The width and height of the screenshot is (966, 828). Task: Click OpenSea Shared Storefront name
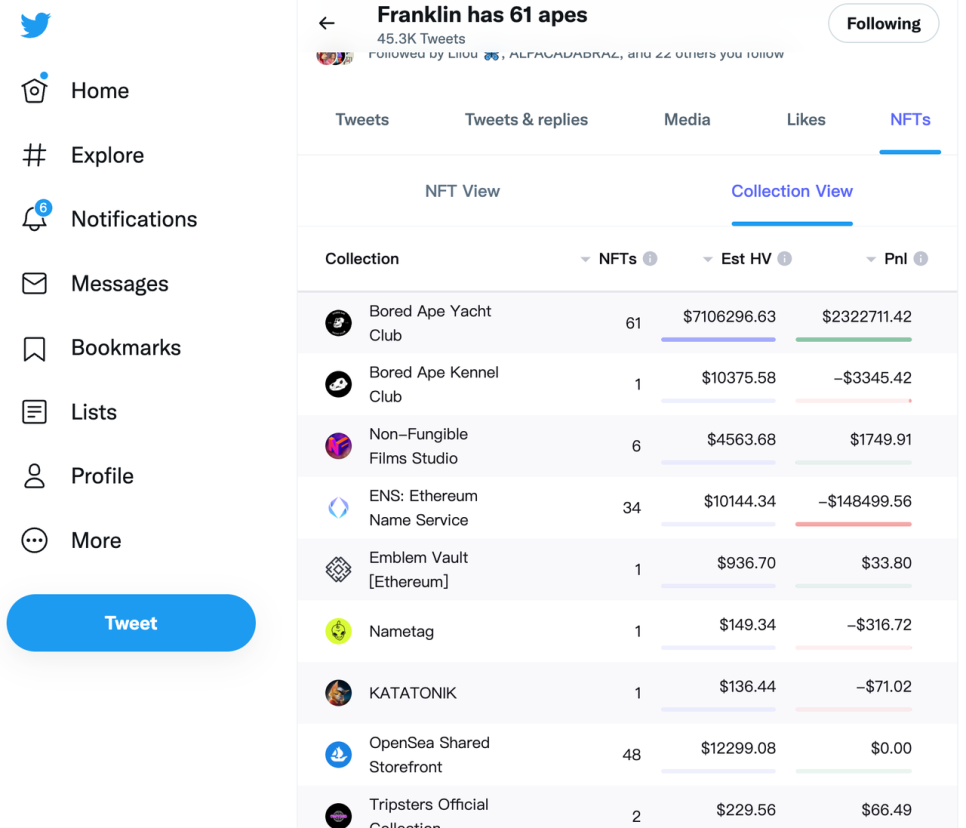pyautogui.click(x=429, y=755)
